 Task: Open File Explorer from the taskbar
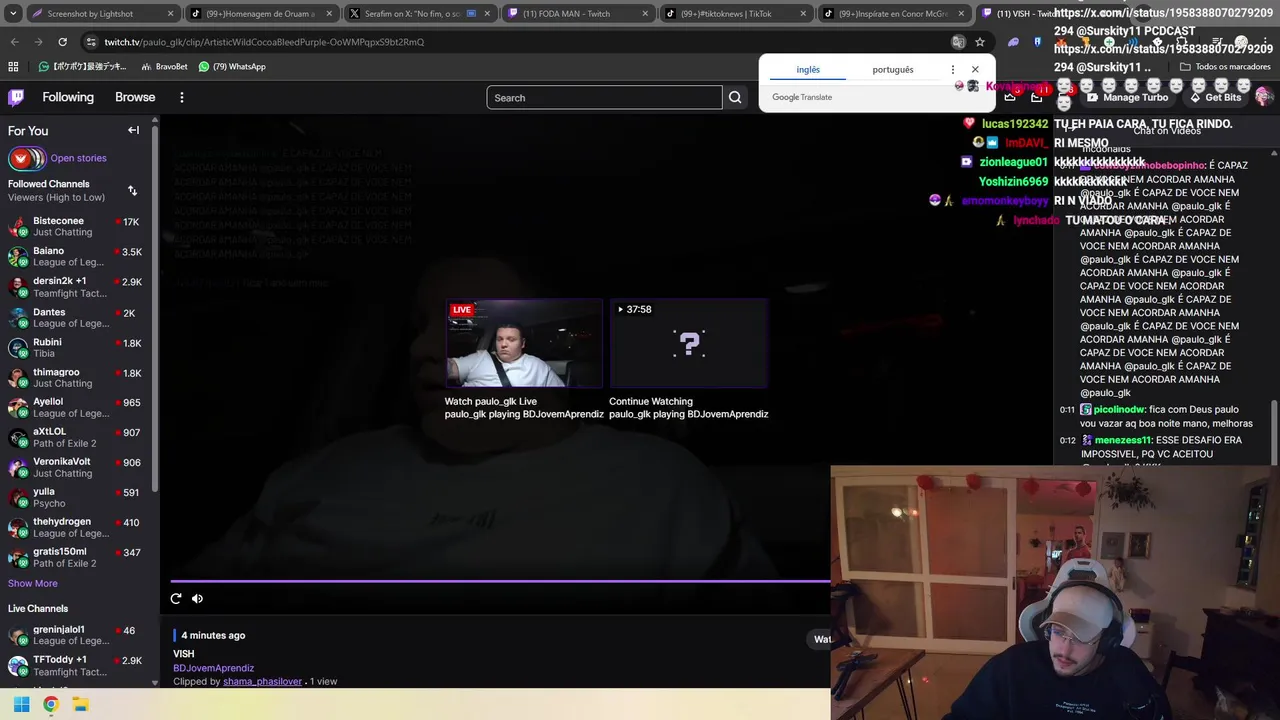(81, 704)
